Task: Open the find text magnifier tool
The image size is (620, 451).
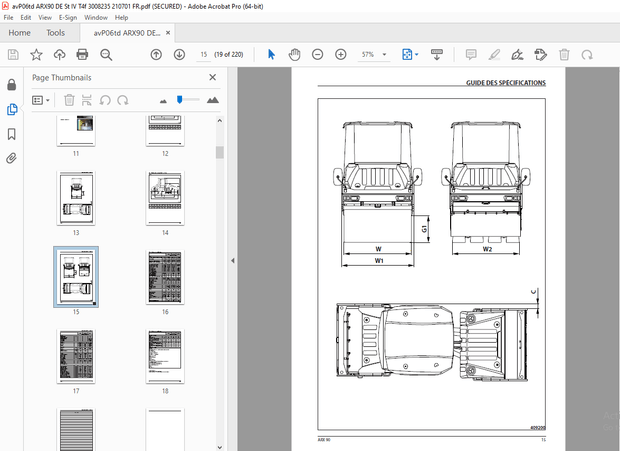Action: click(x=106, y=55)
